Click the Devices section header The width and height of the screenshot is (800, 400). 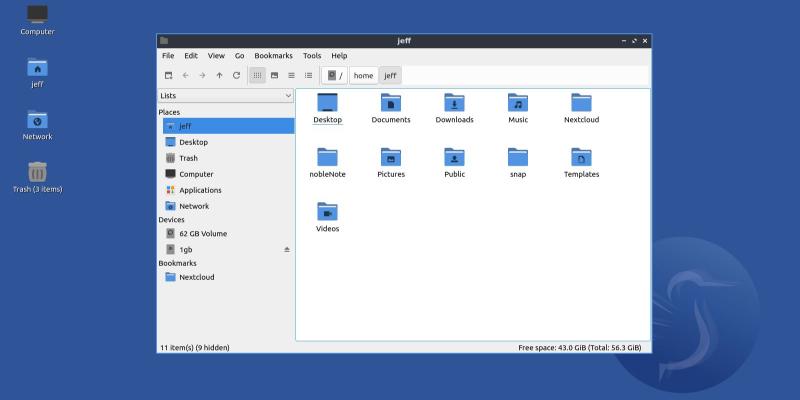coord(171,219)
